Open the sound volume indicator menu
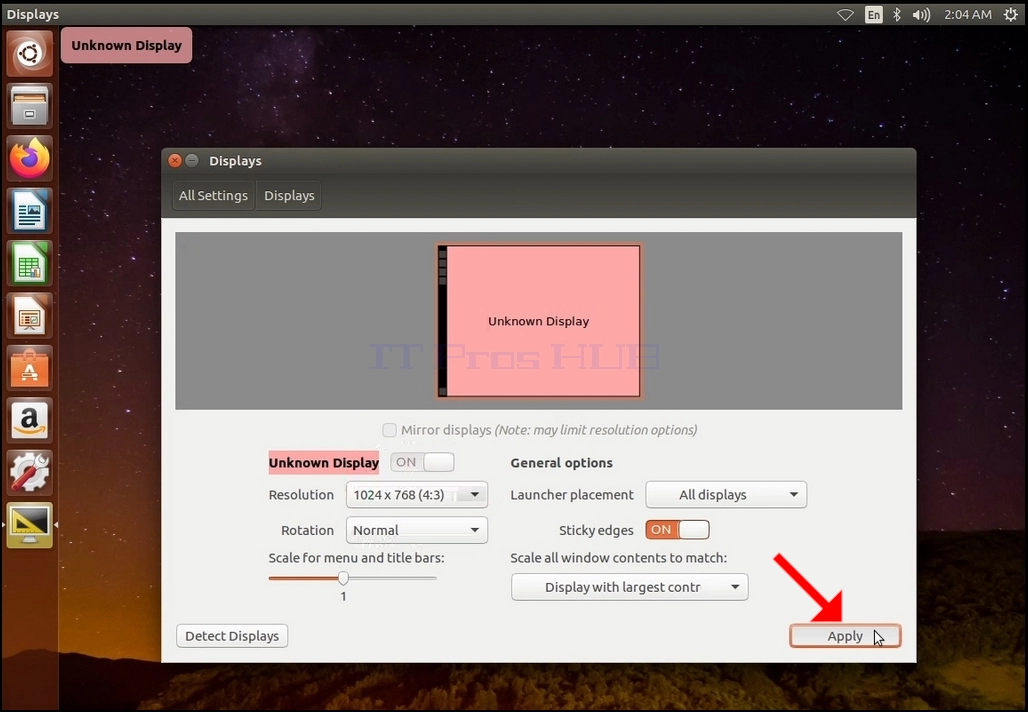The width and height of the screenshot is (1028, 712). (921, 14)
